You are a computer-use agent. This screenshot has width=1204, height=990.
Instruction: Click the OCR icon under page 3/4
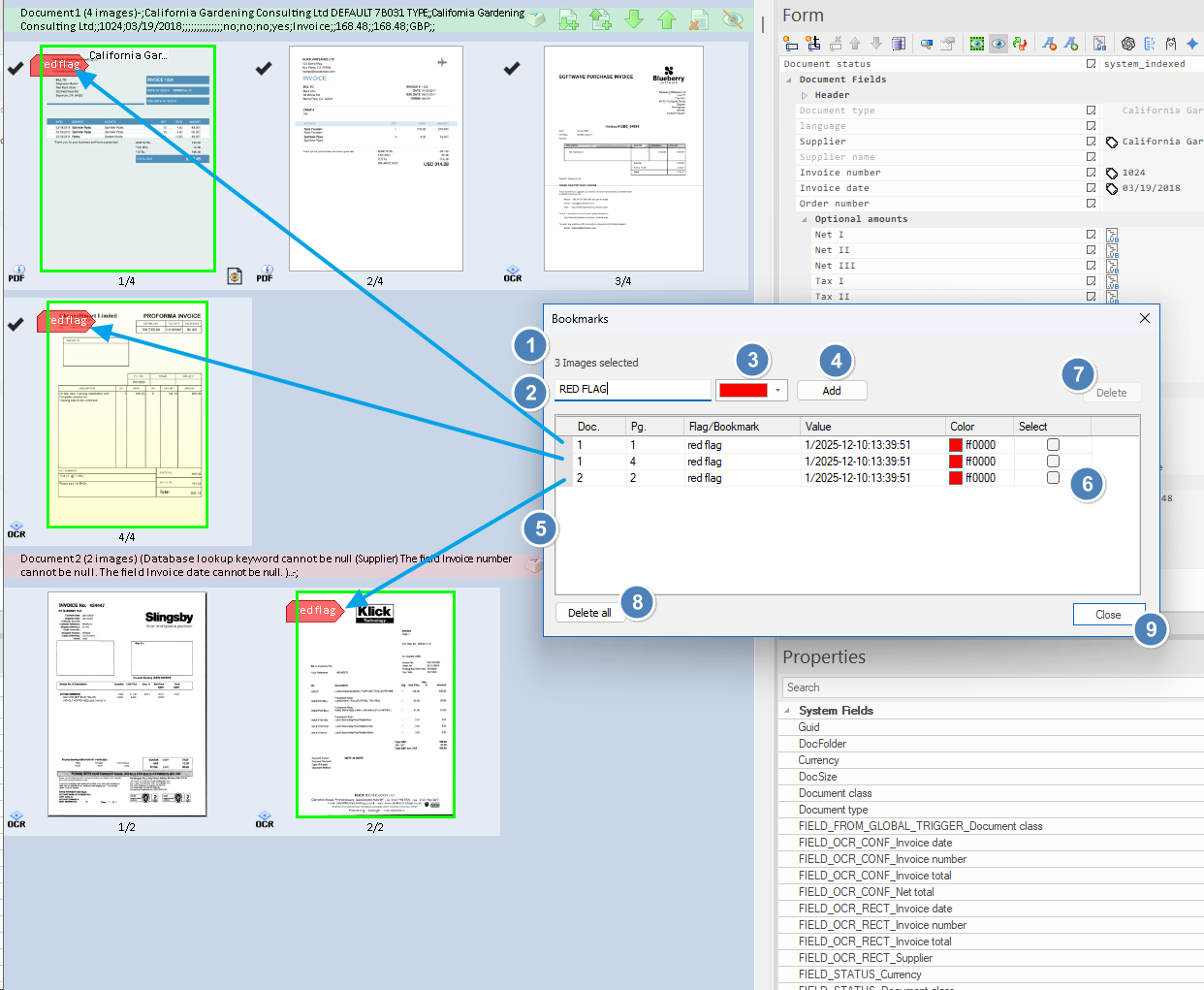pos(513,273)
